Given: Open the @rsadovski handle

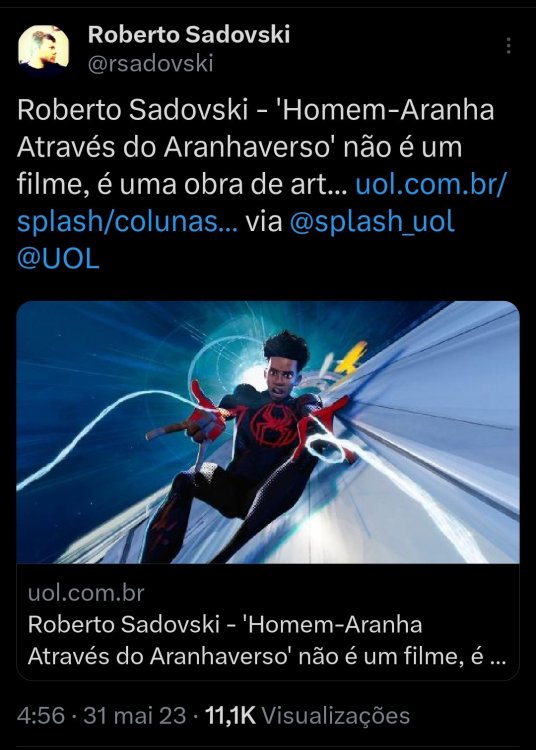Looking at the screenshot, I should coord(150,64).
